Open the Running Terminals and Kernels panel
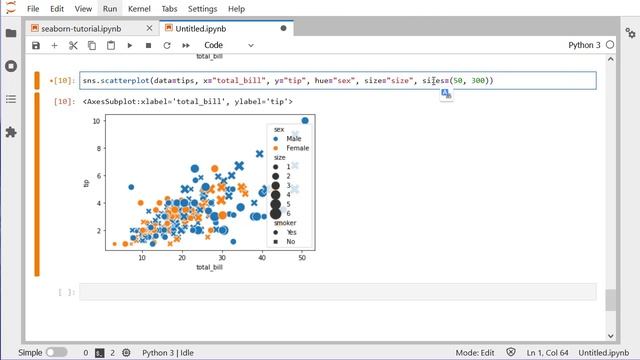The height and width of the screenshot is (360, 640). click(x=11, y=66)
